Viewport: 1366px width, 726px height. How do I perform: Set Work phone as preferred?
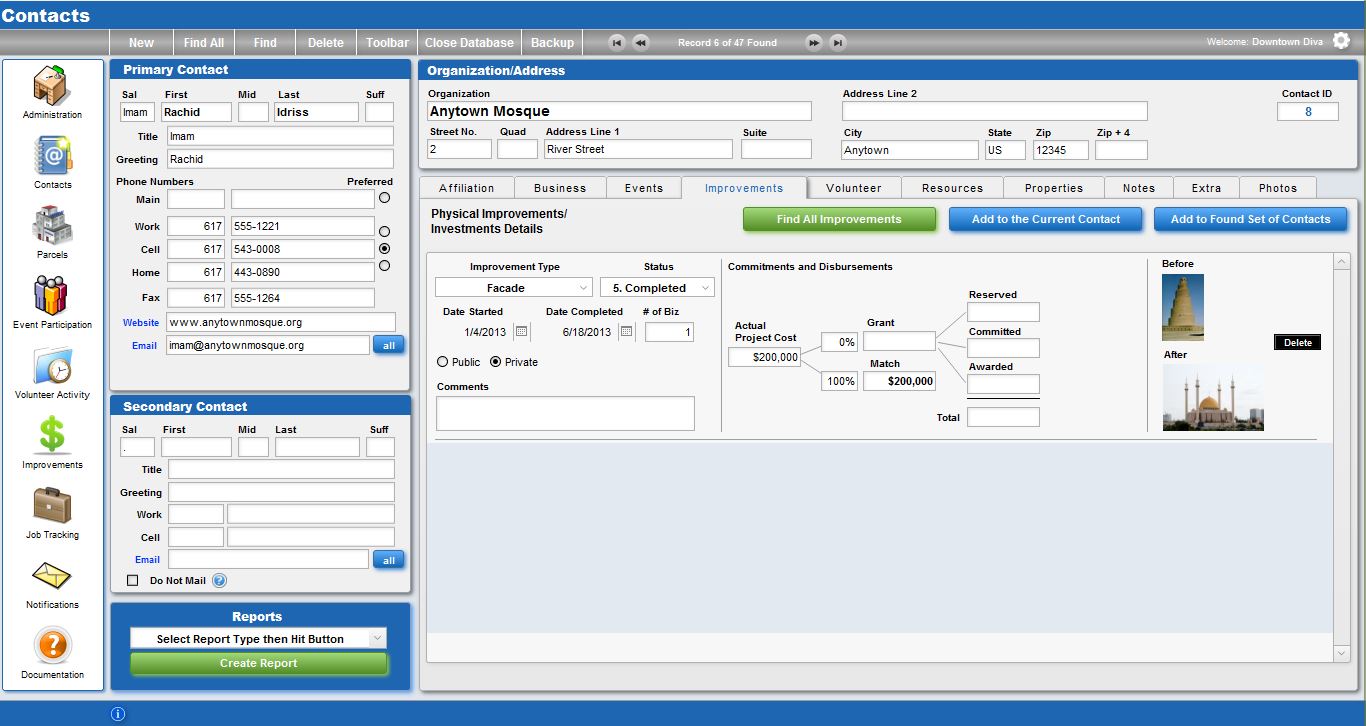(x=384, y=231)
